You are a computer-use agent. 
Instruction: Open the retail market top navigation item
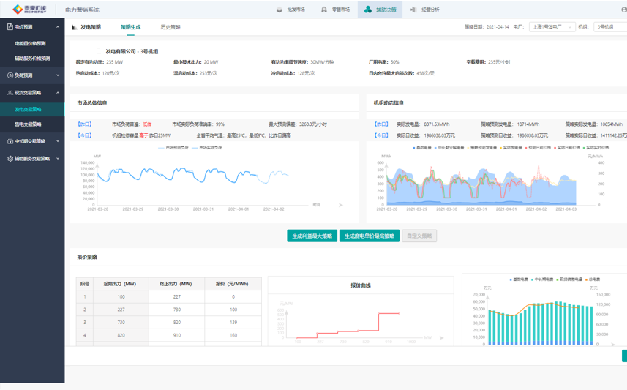point(335,10)
